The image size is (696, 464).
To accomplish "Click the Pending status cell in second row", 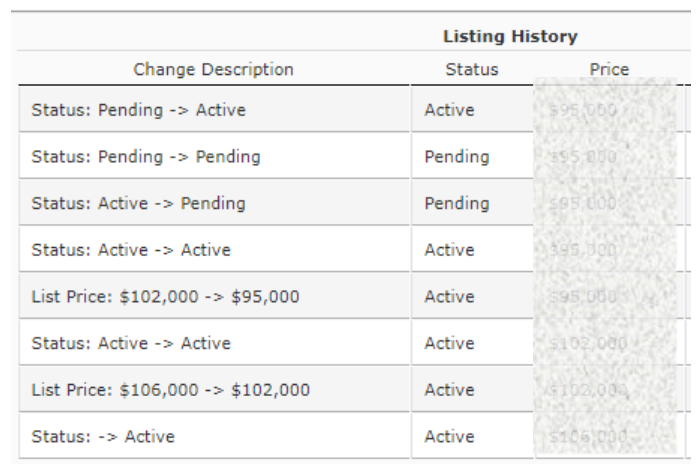I will pyautogui.click(x=457, y=157).
